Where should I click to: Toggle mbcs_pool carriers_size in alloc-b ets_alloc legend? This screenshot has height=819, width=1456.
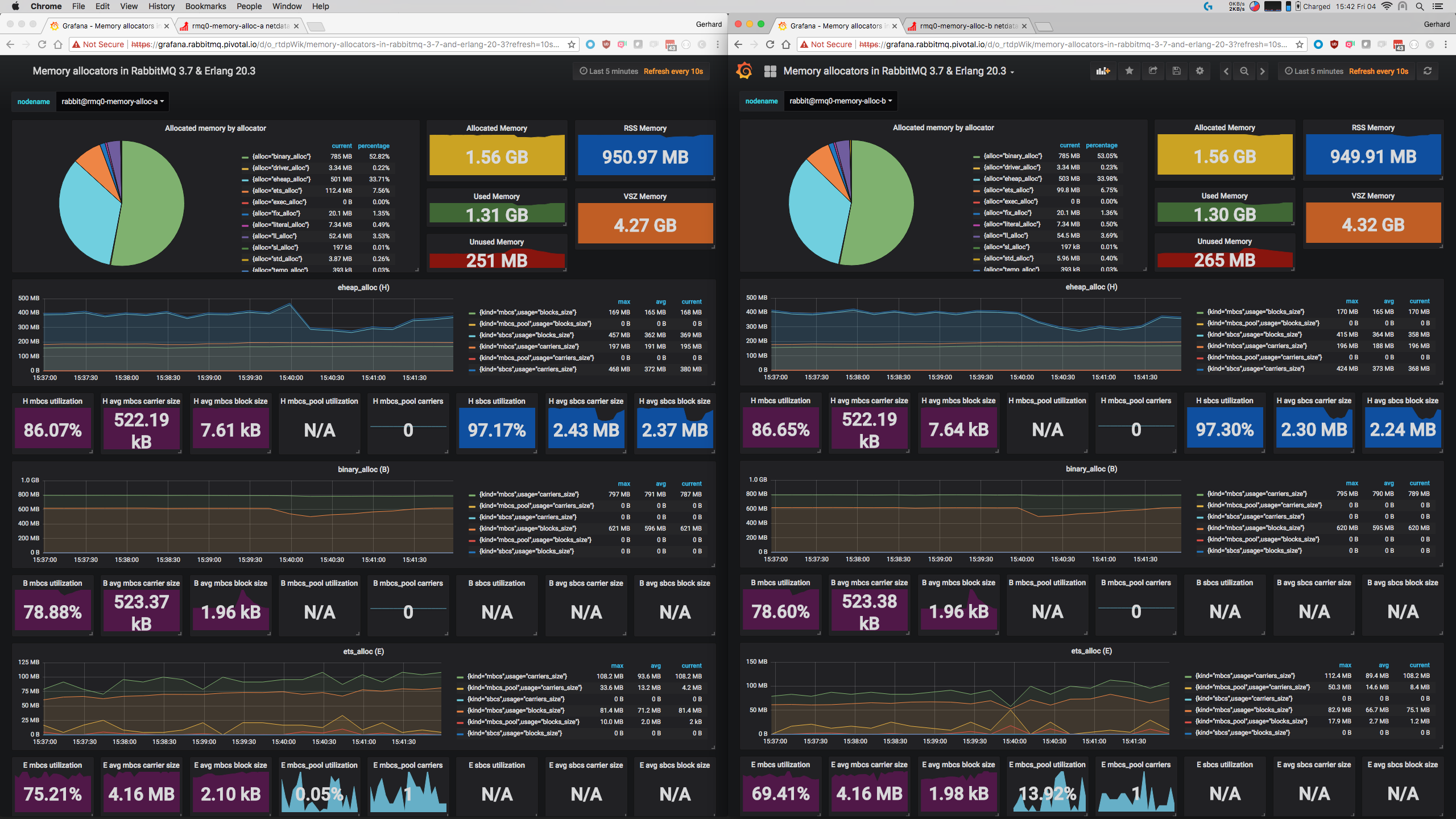coord(1252,687)
